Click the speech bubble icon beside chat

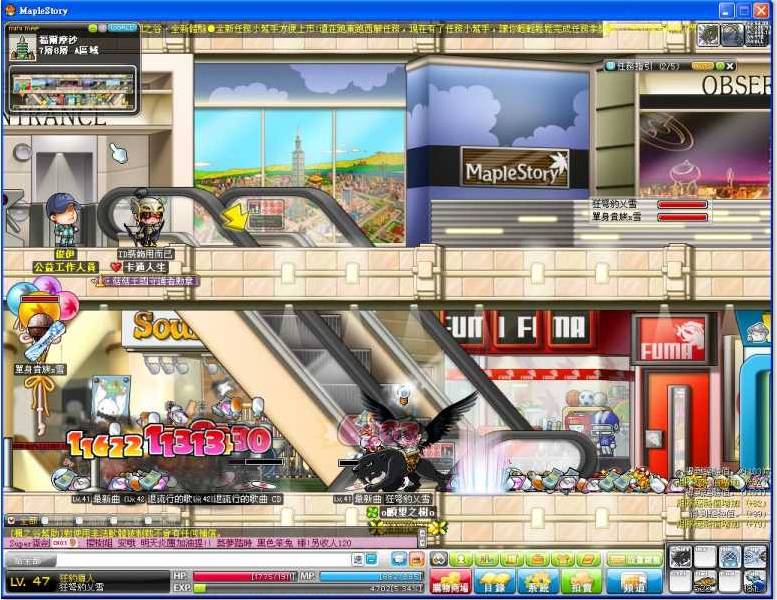[x=398, y=560]
